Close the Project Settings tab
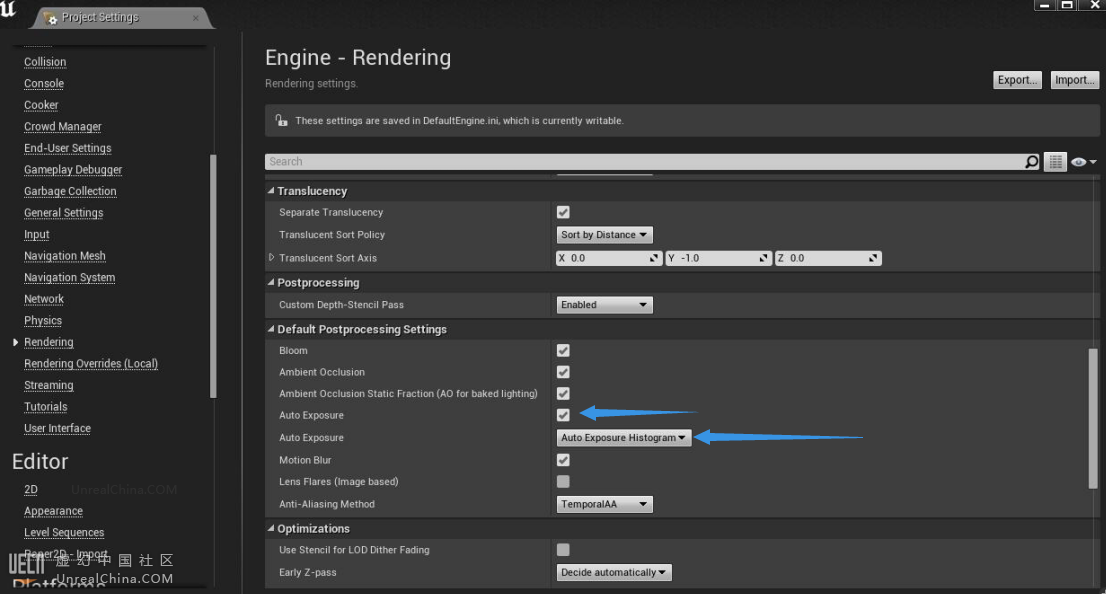The image size is (1106, 594). (196, 18)
